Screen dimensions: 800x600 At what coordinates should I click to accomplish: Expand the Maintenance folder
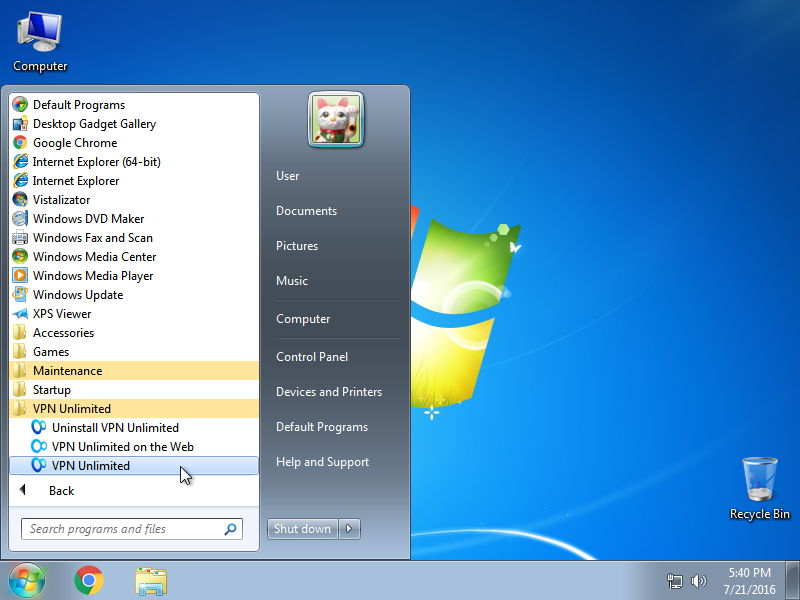[134, 371]
